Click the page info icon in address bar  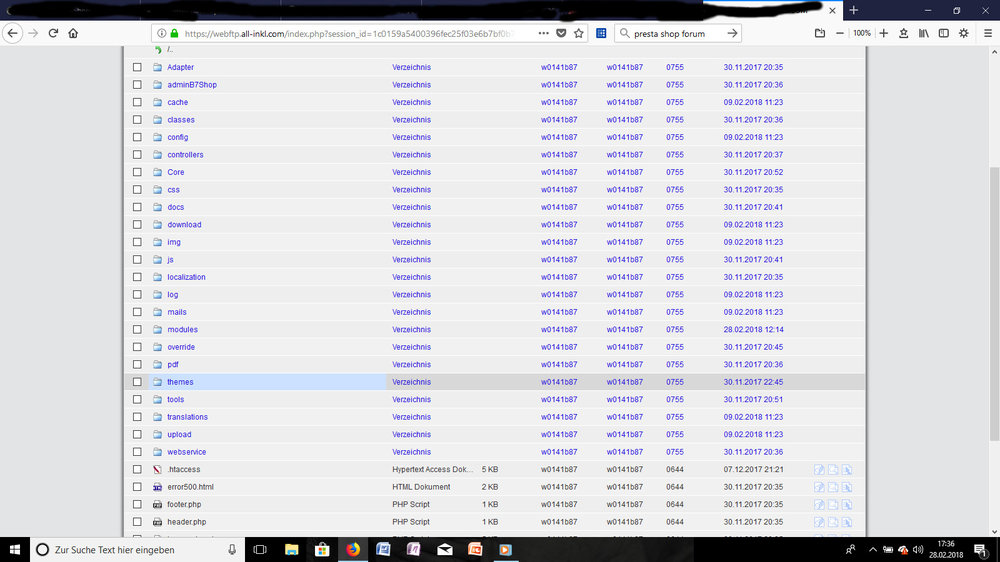(161, 33)
